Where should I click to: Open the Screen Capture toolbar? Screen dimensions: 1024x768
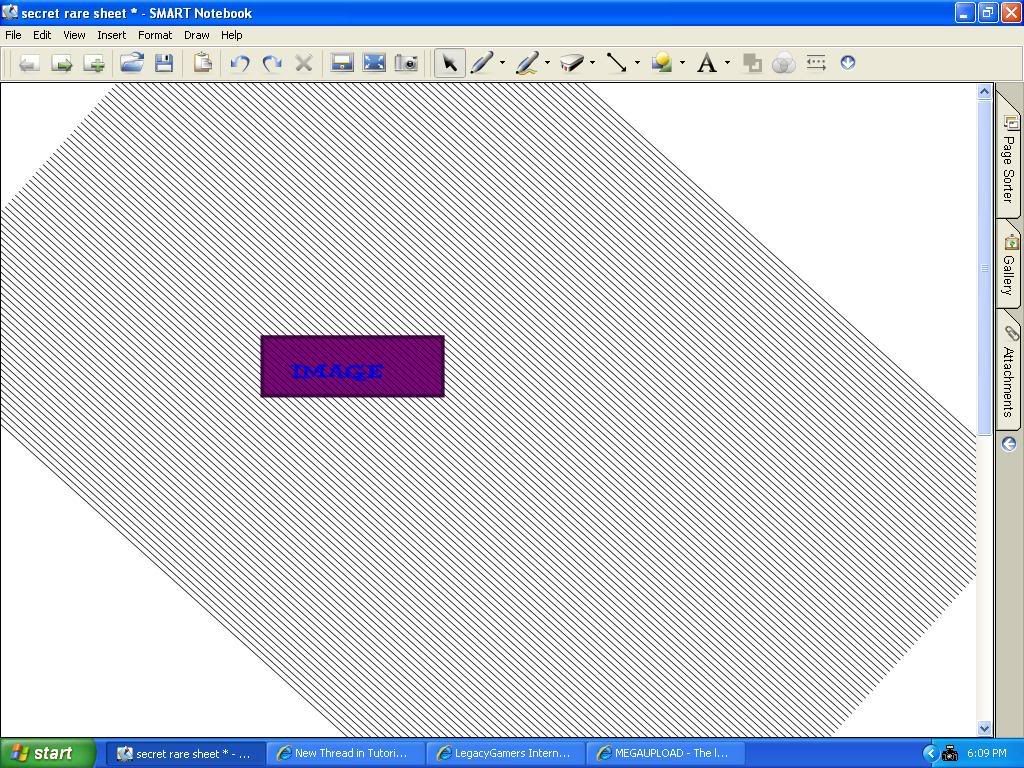pos(406,62)
